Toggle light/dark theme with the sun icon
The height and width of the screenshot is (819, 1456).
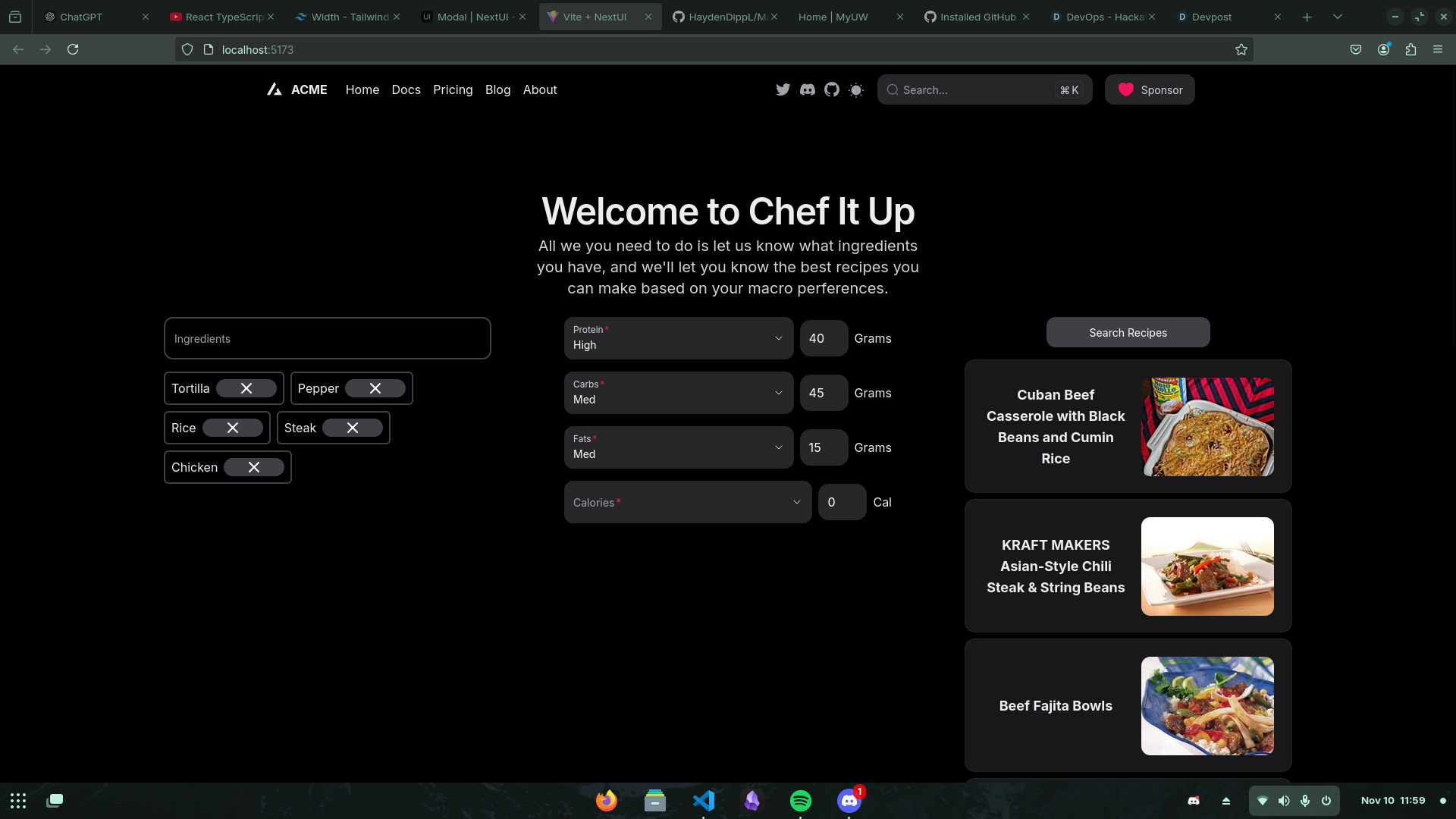pos(856,89)
